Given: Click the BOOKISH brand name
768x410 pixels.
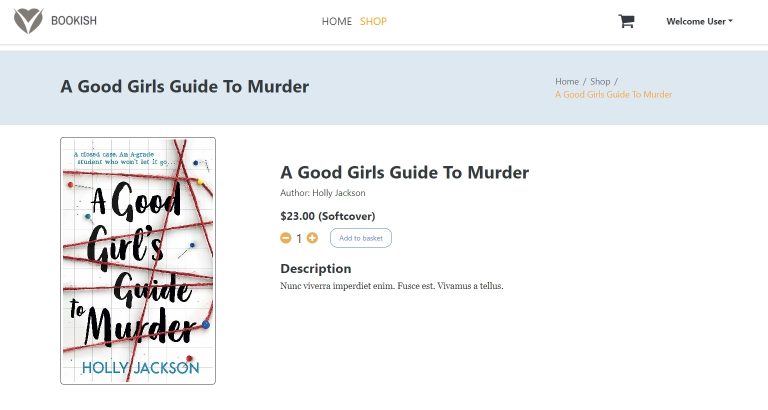Looking at the screenshot, I should click(x=74, y=21).
